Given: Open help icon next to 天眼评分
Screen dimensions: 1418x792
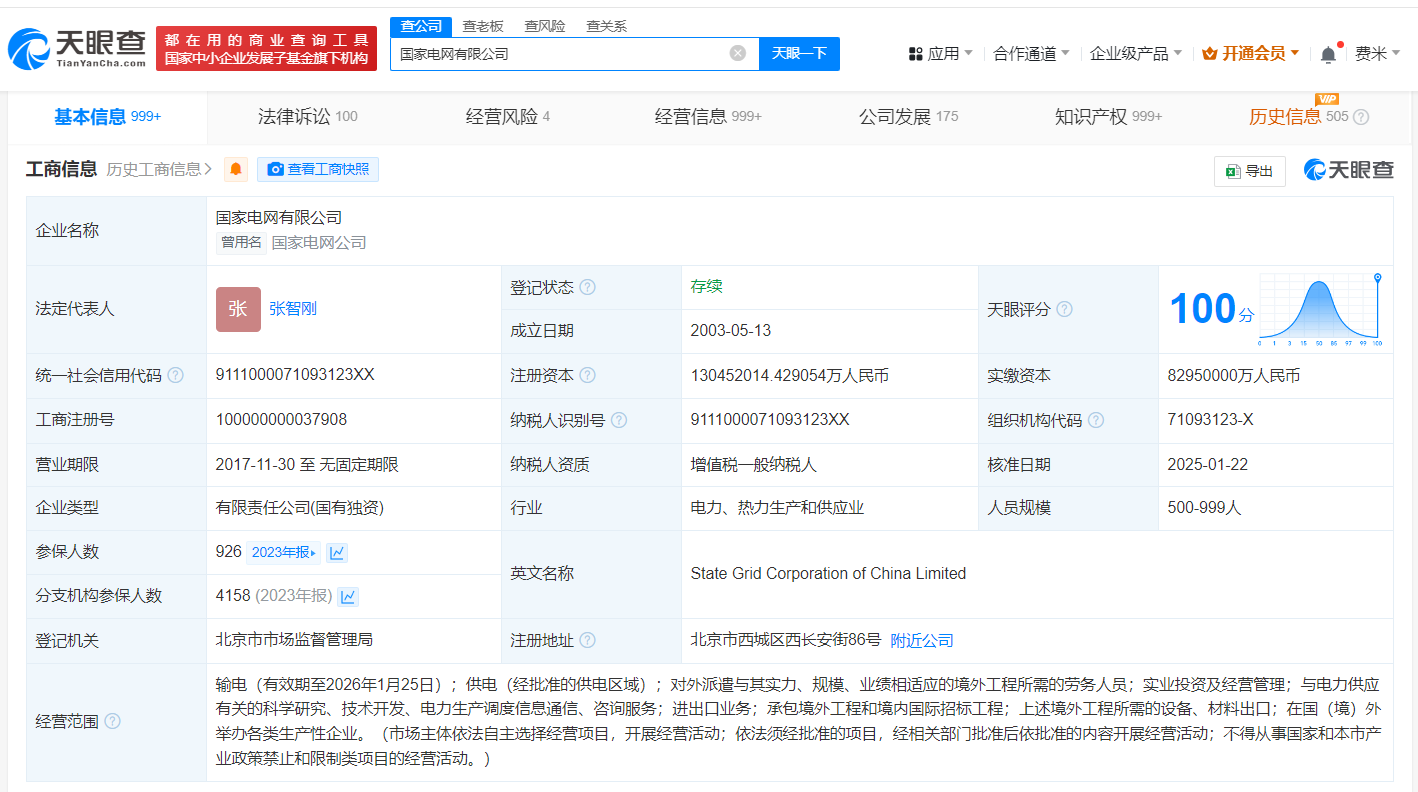Looking at the screenshot, I should (1064, 309).
